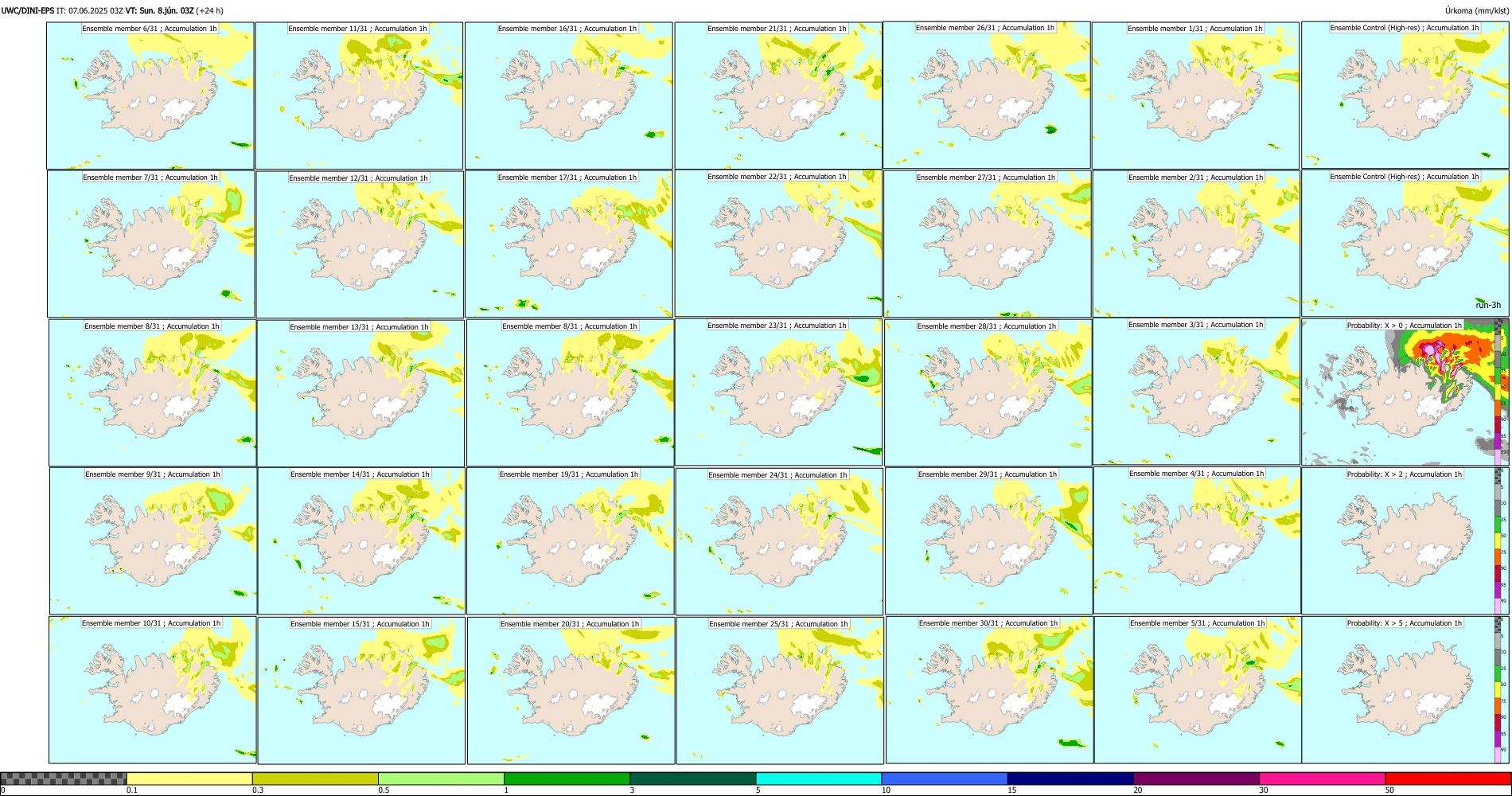Select the Ensemble member 22/31 map panel

click(x=778, y=244)
